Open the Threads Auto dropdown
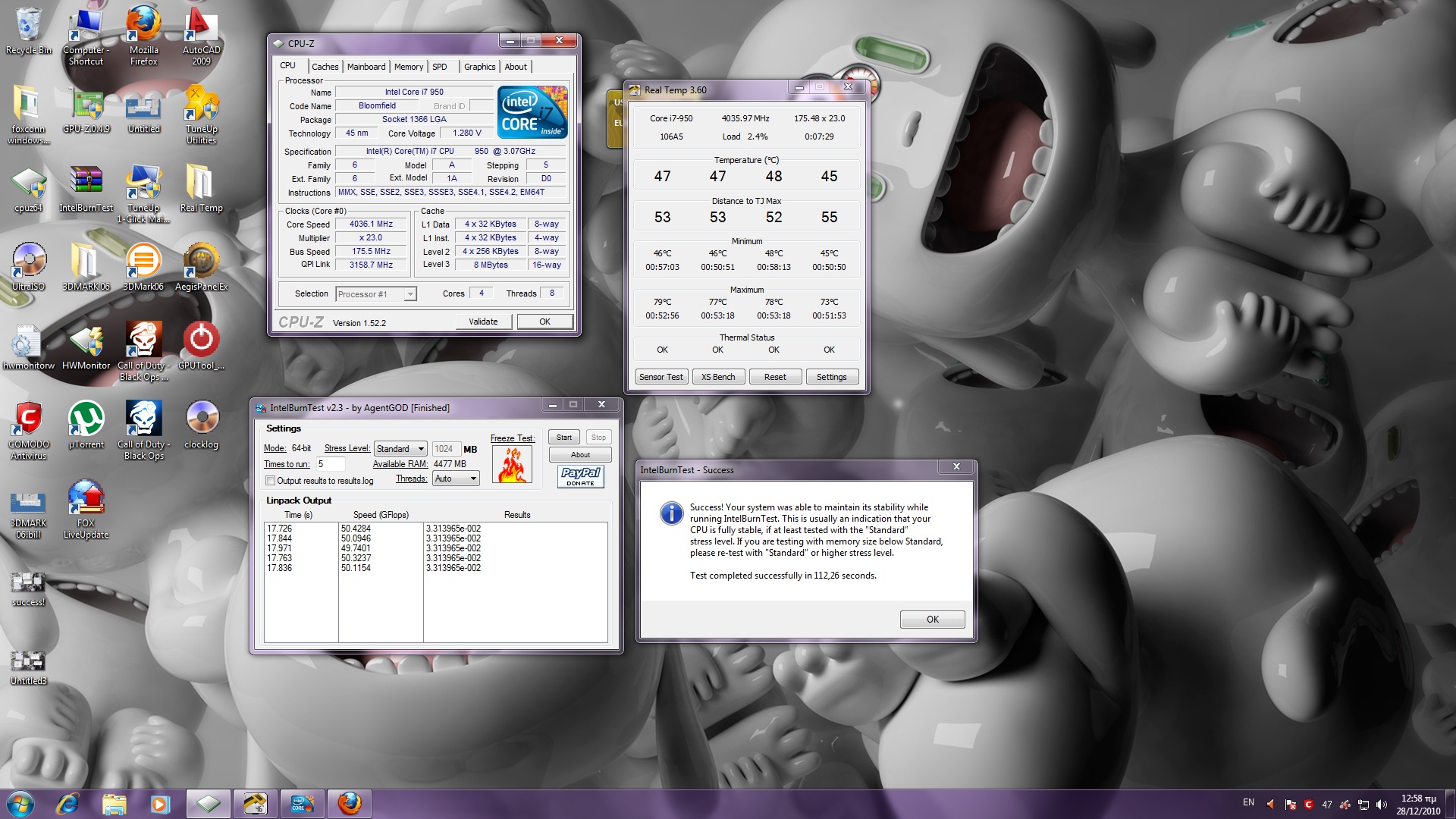Screen dimensions: 1456x819 (456, 479)
